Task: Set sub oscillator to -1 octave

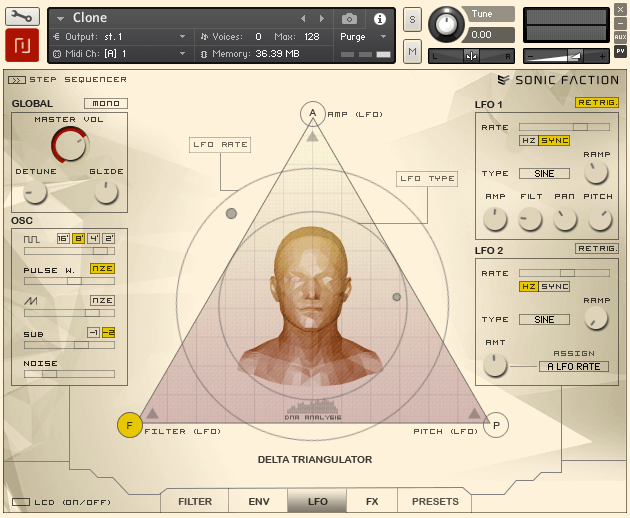Action: click(93, 332)
